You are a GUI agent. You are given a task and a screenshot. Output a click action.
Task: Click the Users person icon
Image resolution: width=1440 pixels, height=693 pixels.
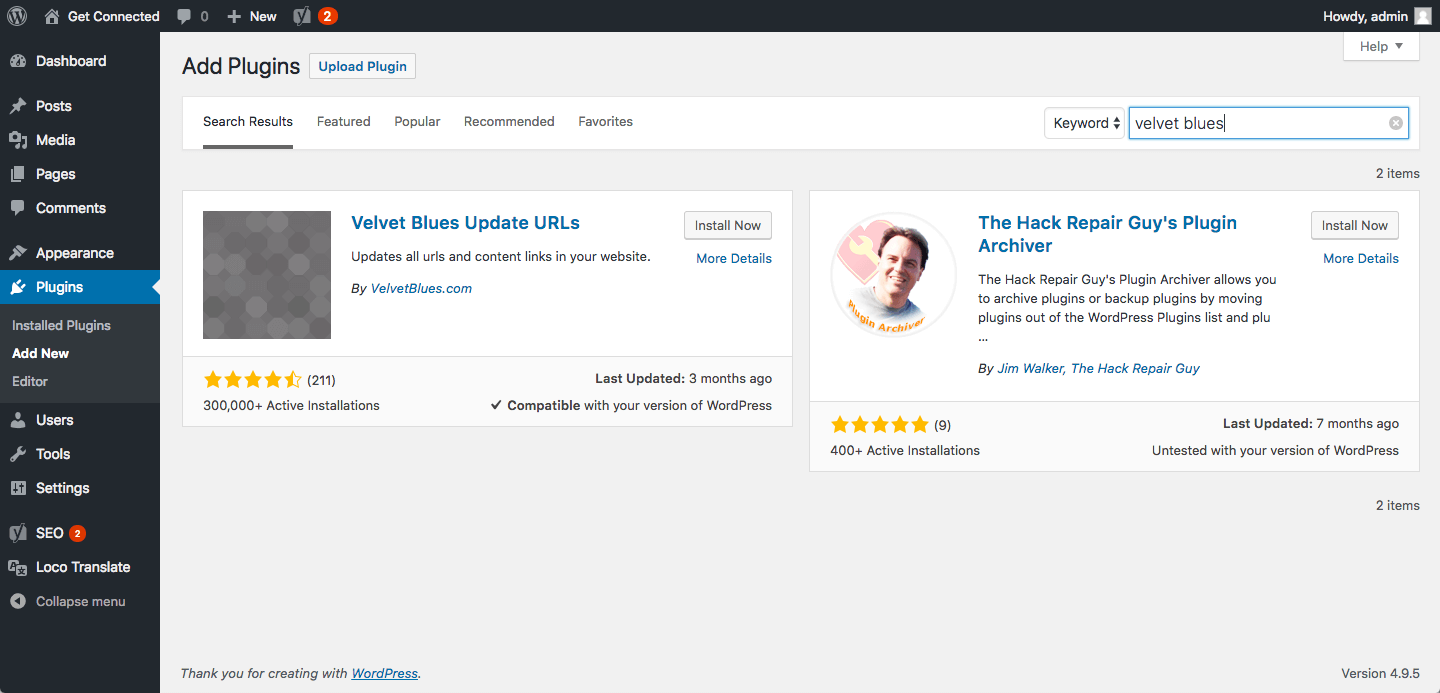[x=18, y=420]
